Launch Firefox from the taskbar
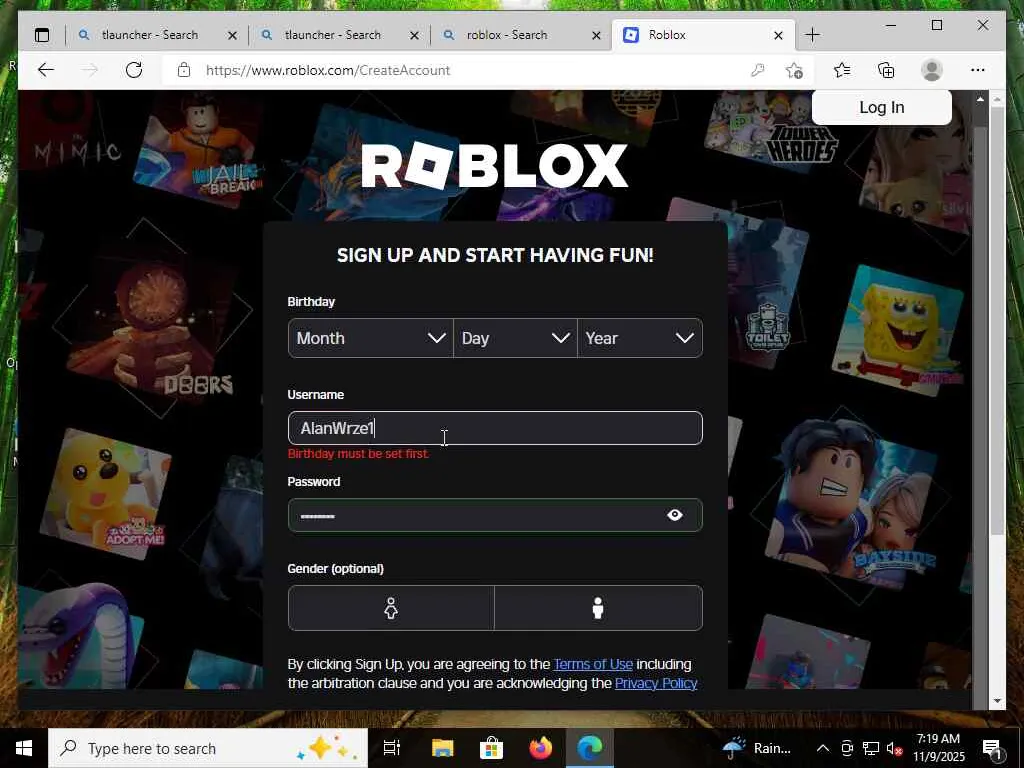Screen dimensions: 1024x768 coord(540,748)
